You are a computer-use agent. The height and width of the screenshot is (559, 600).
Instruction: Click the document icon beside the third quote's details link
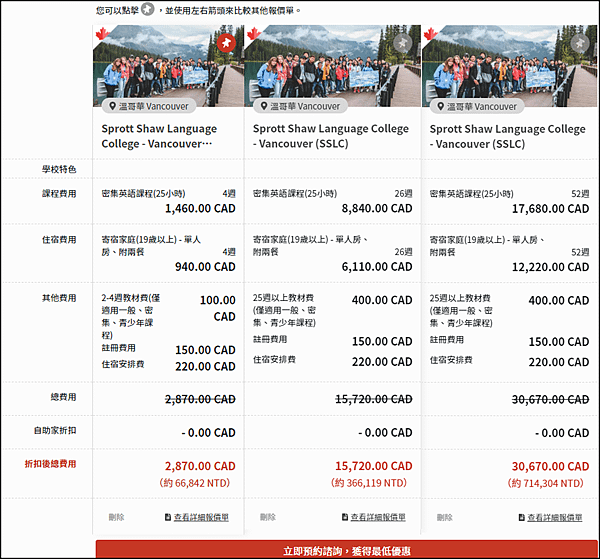(522, 517)
